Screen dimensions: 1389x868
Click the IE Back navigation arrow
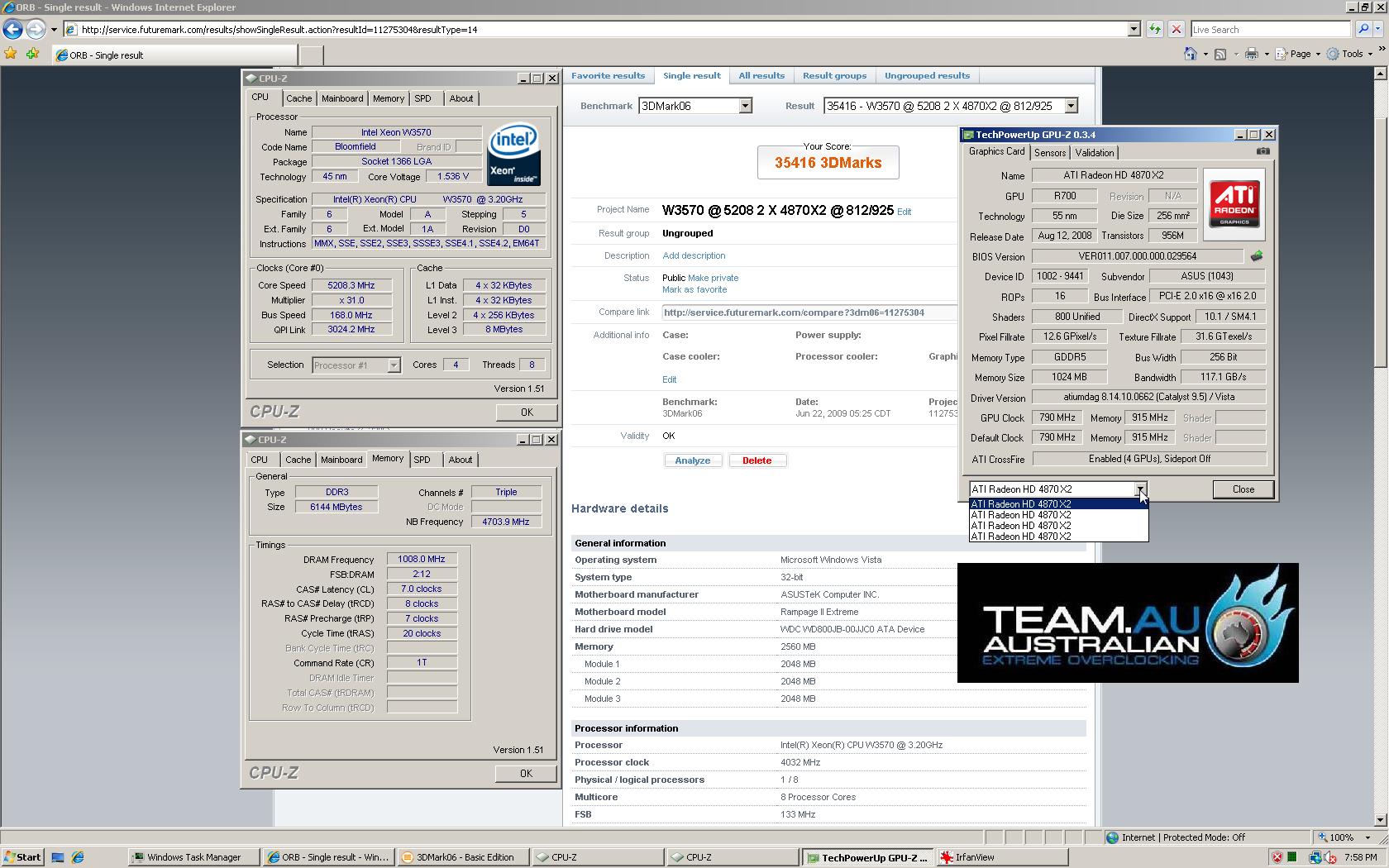point(12,29)
